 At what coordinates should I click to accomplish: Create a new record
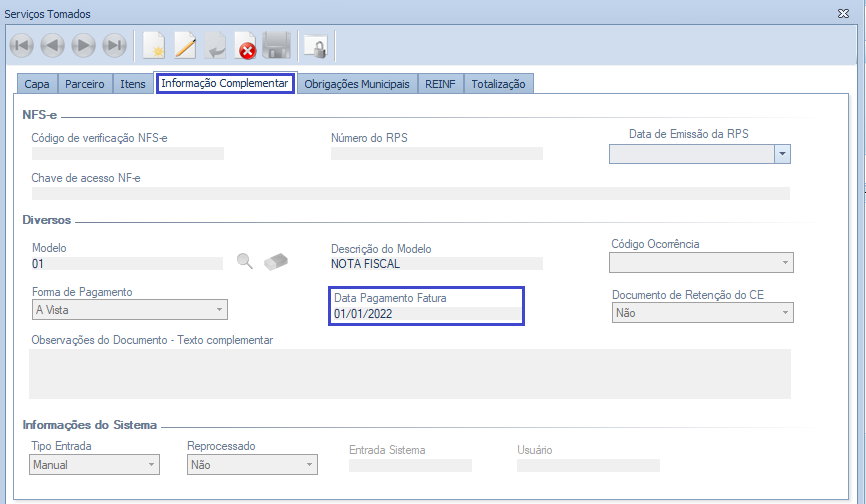(154, 45)
